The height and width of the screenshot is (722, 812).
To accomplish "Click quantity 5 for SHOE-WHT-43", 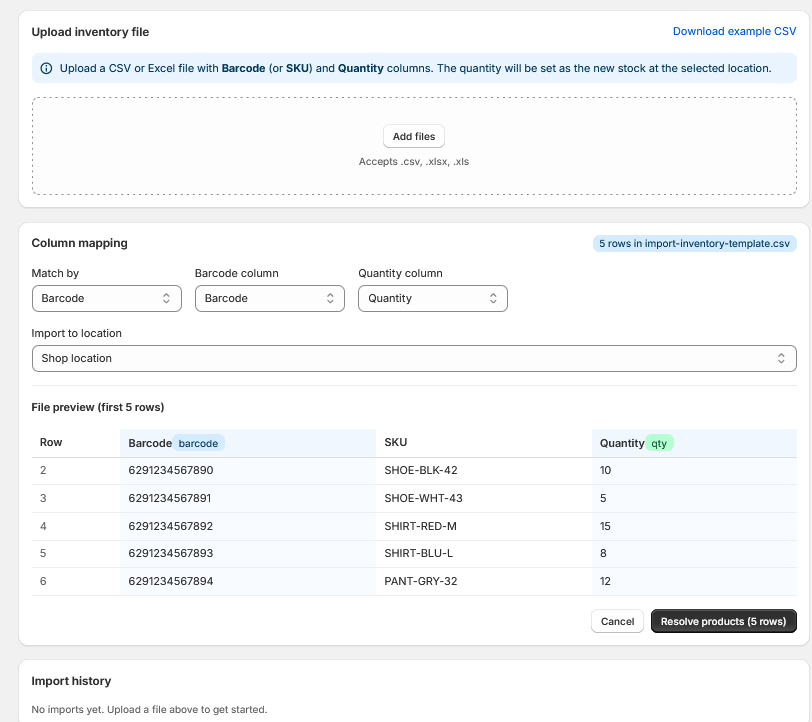I will (x=603, y=498).
